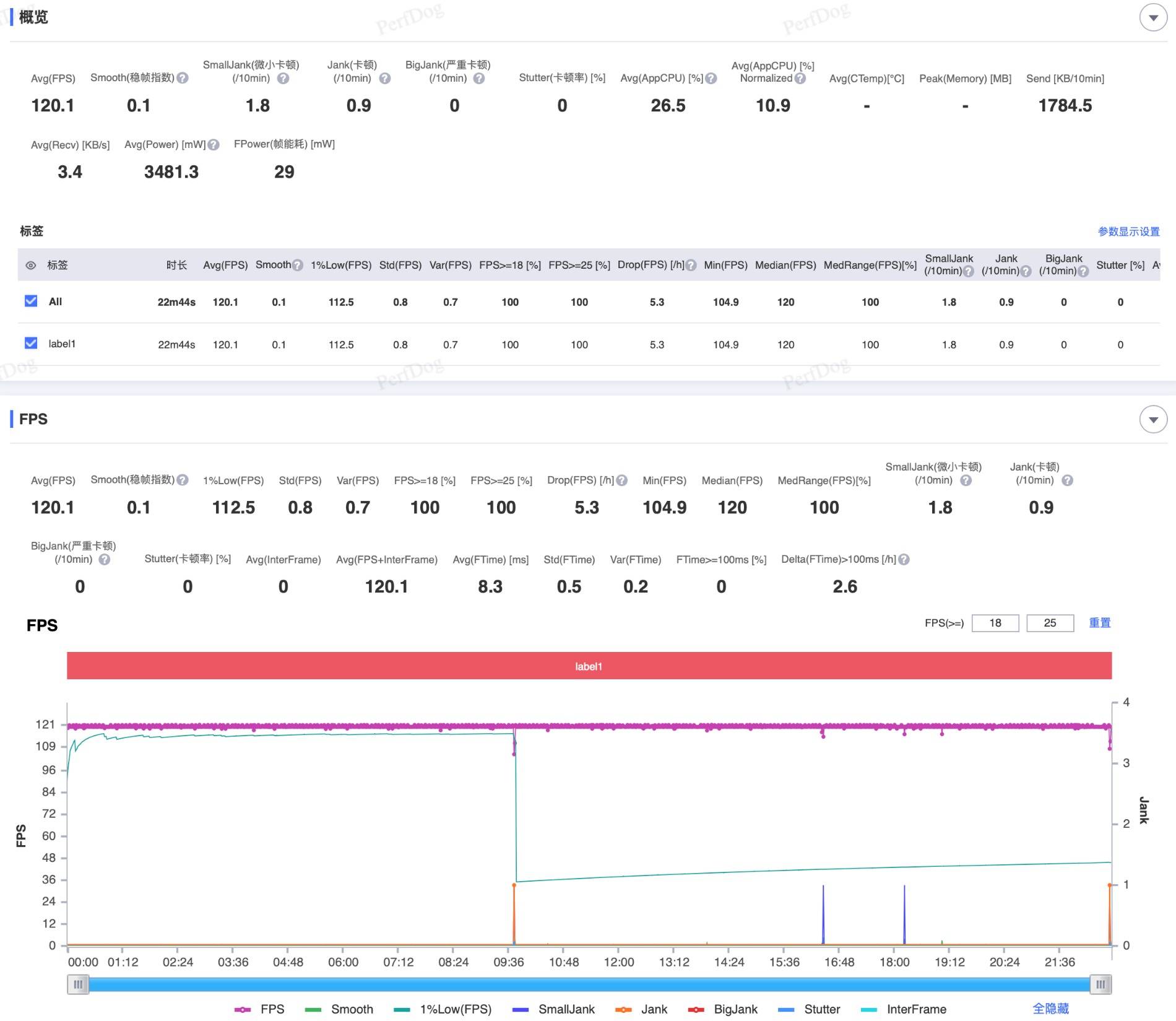Click help icon beside BigJank in overview
Screen dimensions: 1176x1021
pos(479,79)
